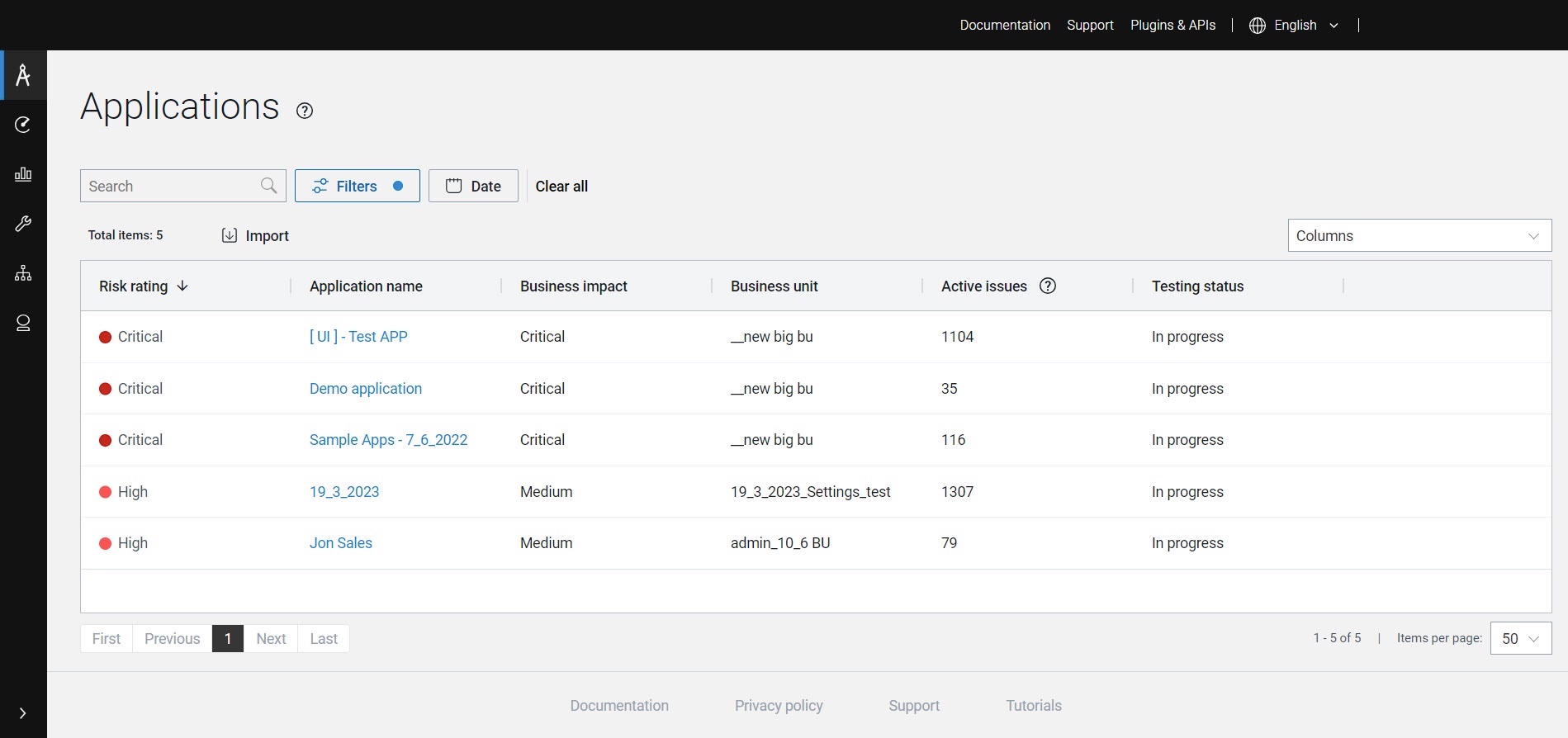Click into the Search input field
This screenshot has height=738, width=1568.
click(x=169, y=187)
